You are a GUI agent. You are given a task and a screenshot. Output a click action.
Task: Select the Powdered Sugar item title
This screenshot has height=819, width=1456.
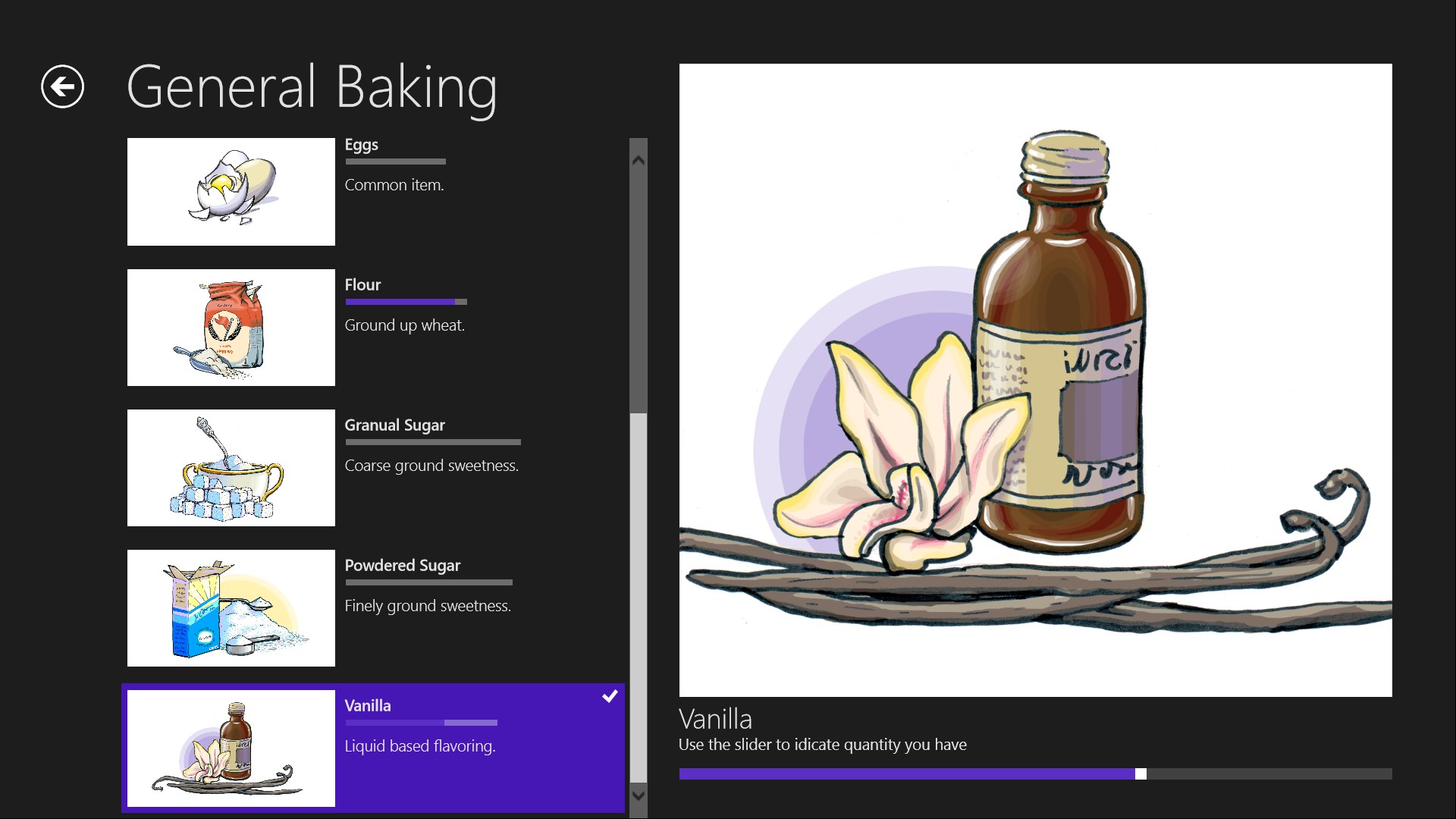pyautogui.click(x=402, y=566)
